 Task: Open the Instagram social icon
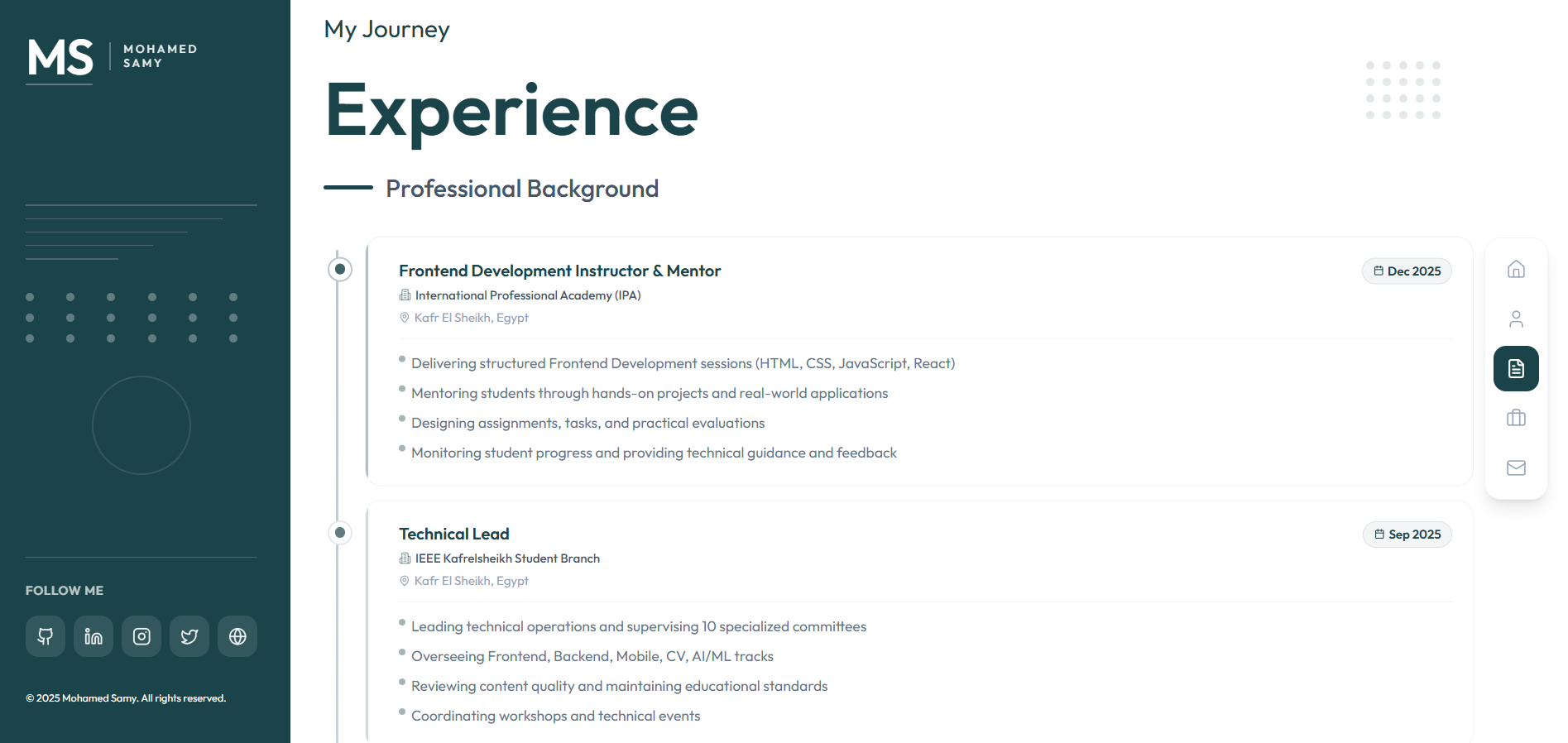pos(141,636)
